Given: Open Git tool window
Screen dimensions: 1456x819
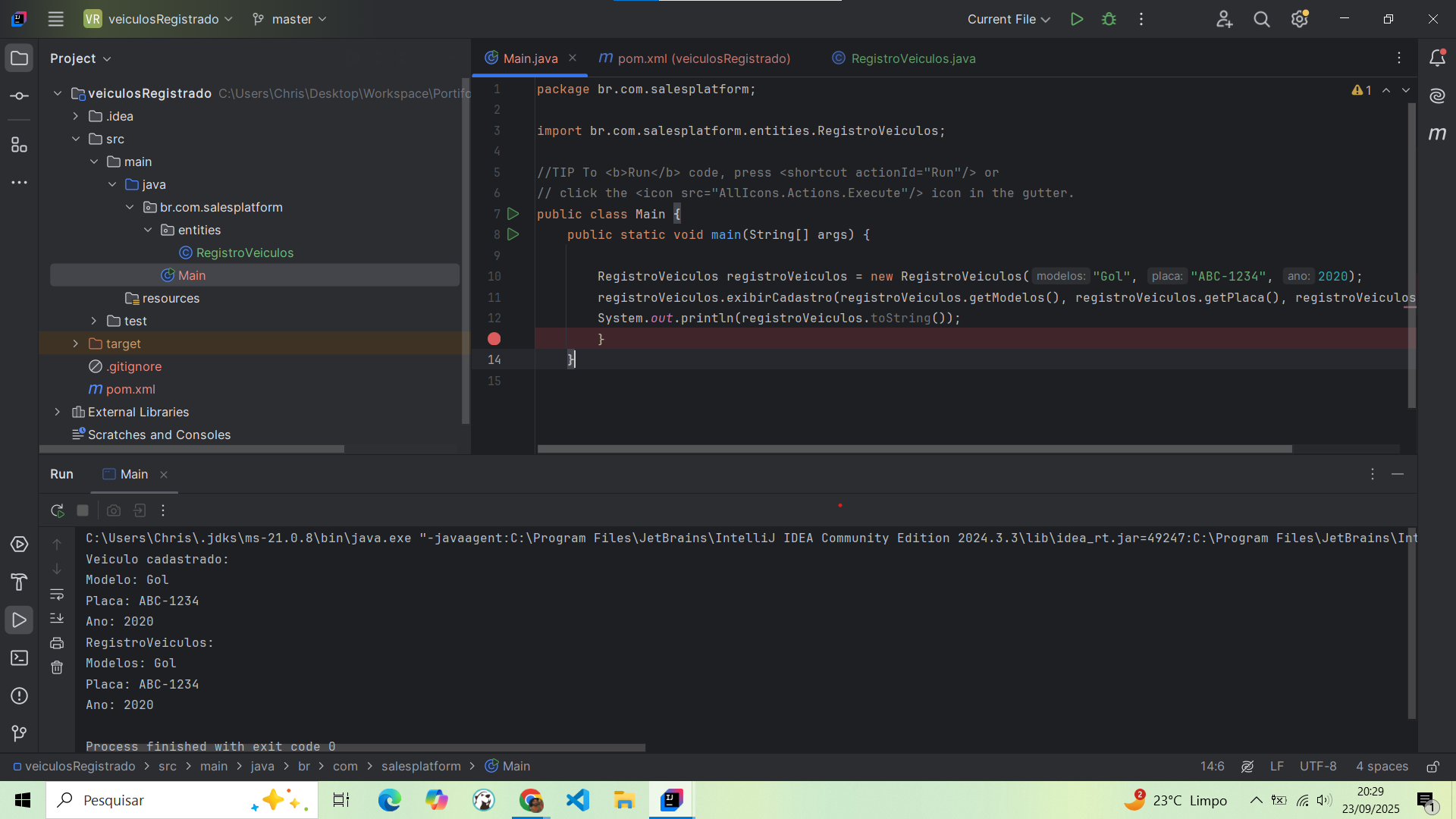Looking at the screenshot, I should [x=20, y=733].
